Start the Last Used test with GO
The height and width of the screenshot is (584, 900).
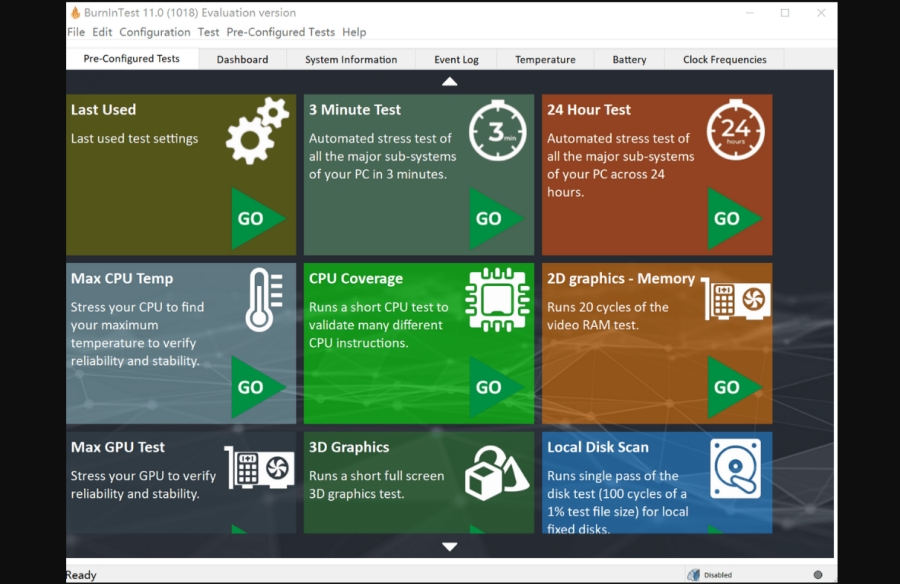(x=258, y=218)
